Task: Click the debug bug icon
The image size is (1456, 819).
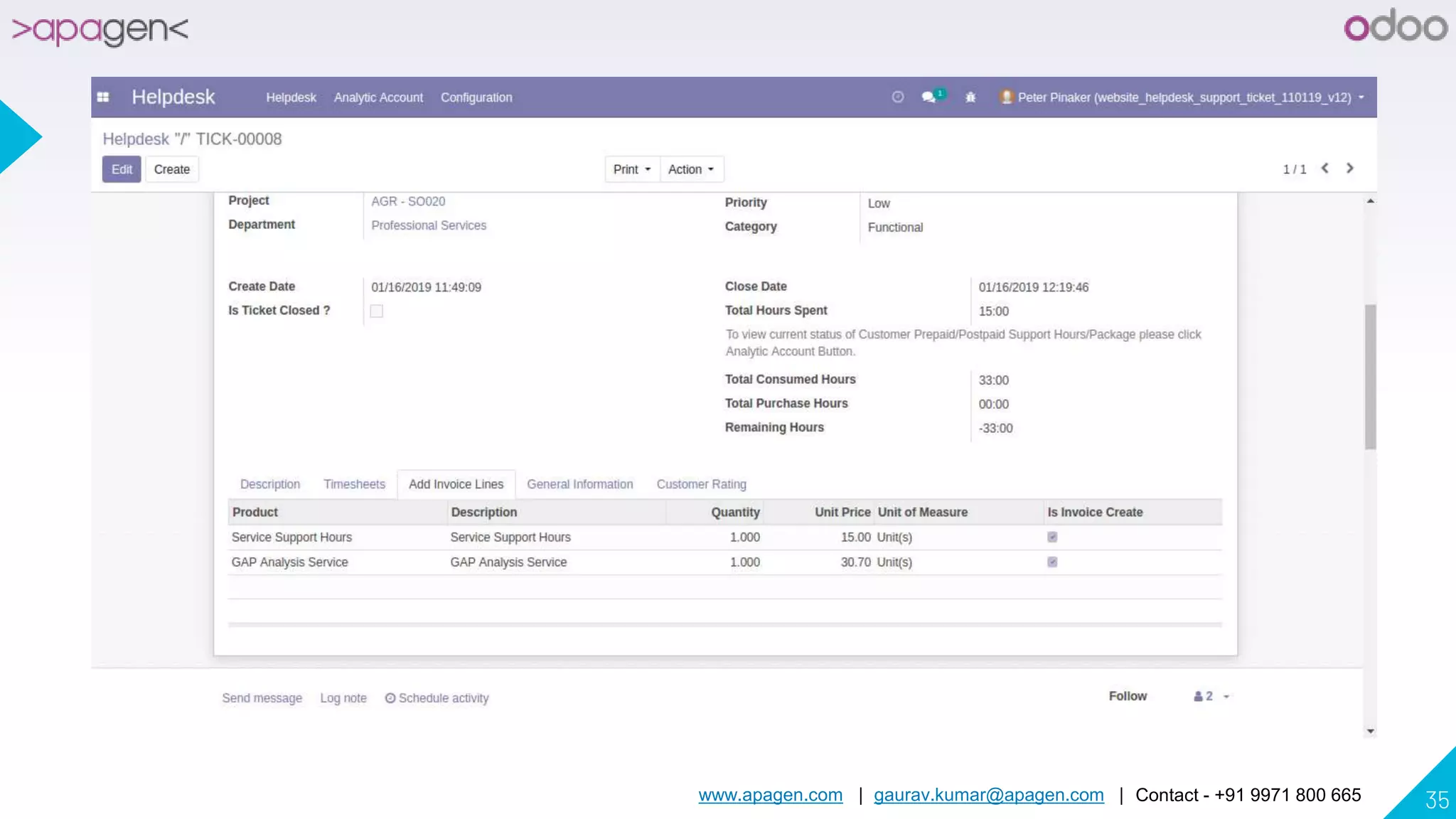Action: (970, 97)
